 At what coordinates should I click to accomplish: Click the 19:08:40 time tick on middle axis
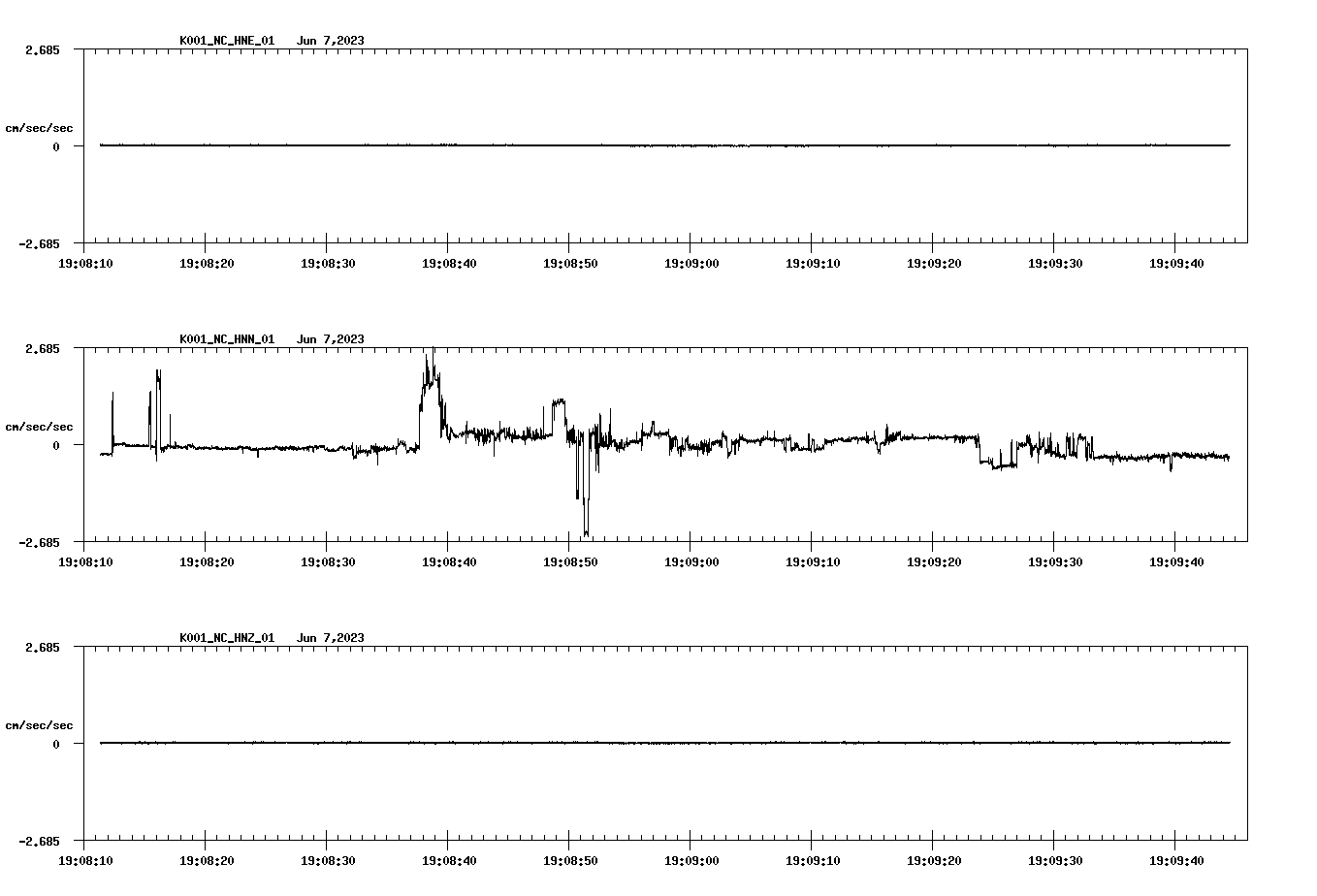click(449, 560)
